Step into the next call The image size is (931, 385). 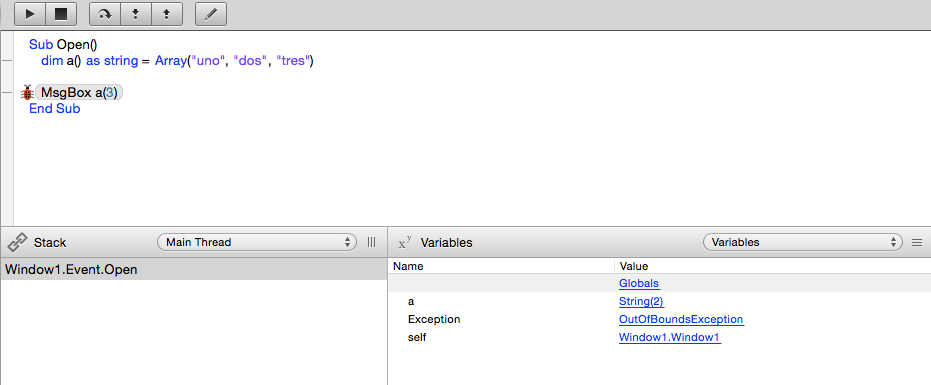pyautogui.click(x=136, y=14)
